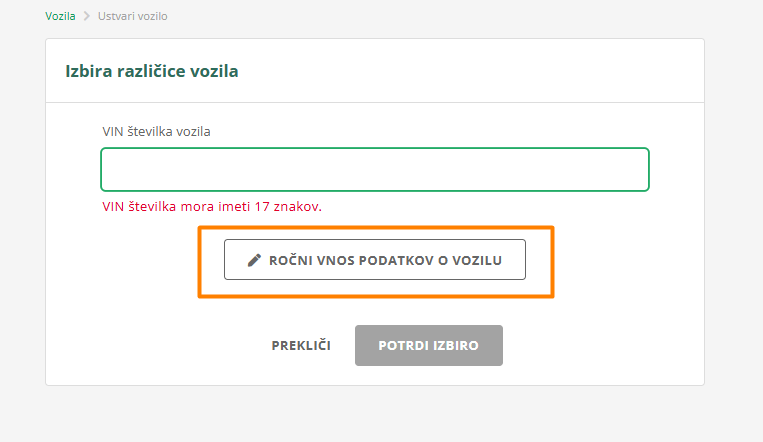Confirm with Potrdi izbiro button
763x442 pixels.
[428, 346]
